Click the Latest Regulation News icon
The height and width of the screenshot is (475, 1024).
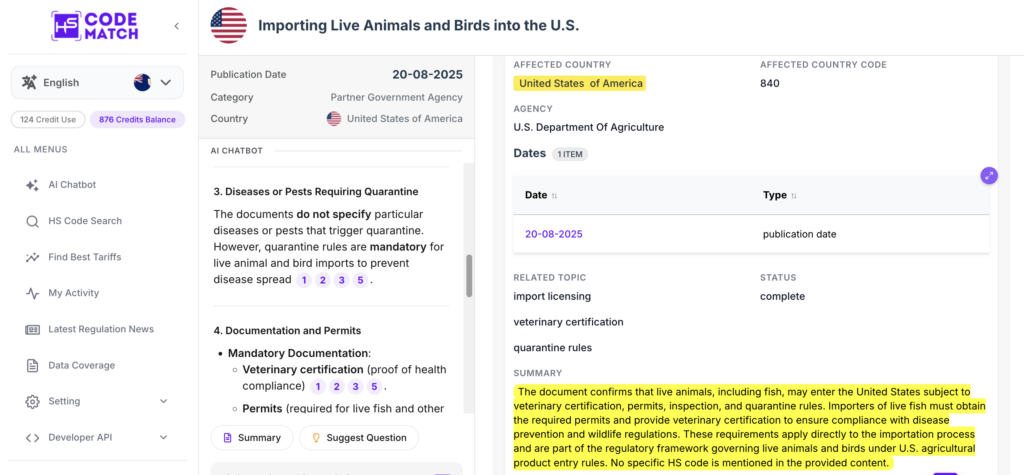tap(32, 329)
